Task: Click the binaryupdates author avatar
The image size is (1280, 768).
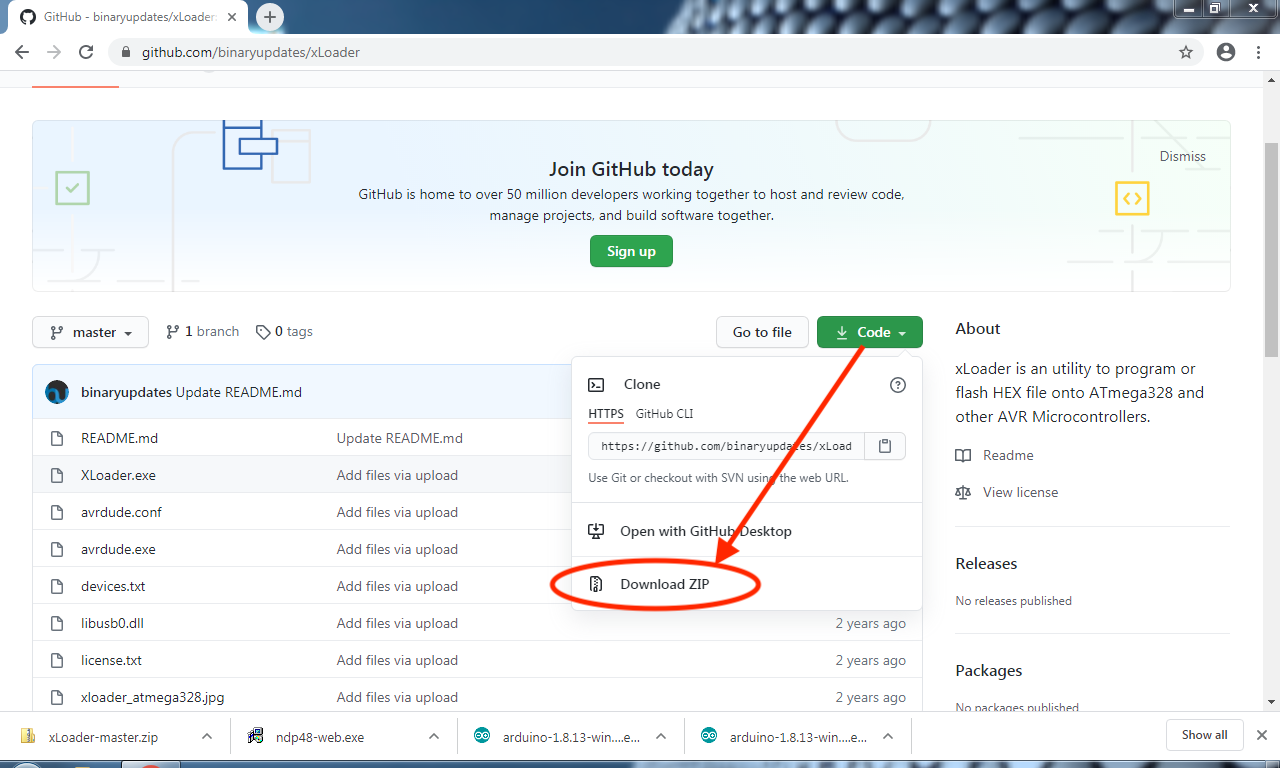Action: [x=57, y=392]
